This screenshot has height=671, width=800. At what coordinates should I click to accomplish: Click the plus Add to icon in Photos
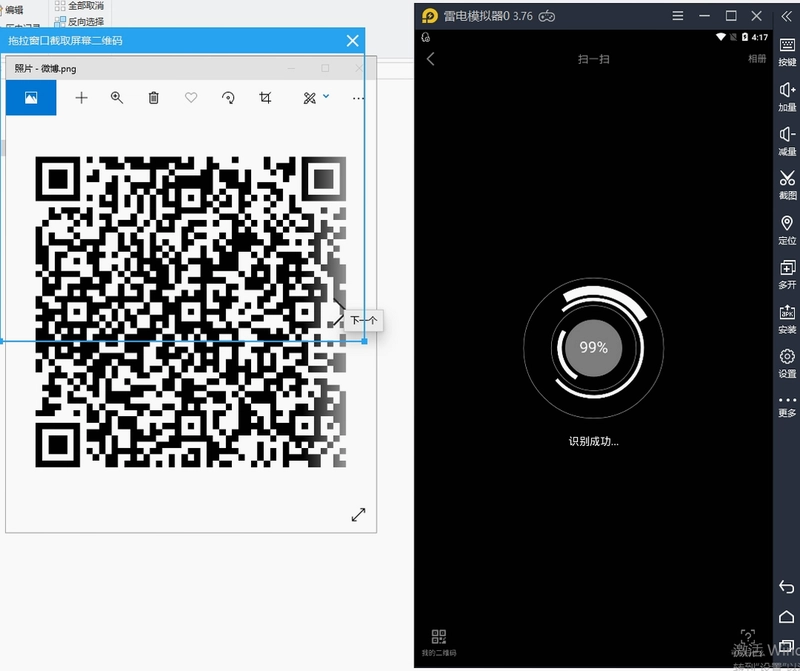pyautogui.click(x=82, y=98)
